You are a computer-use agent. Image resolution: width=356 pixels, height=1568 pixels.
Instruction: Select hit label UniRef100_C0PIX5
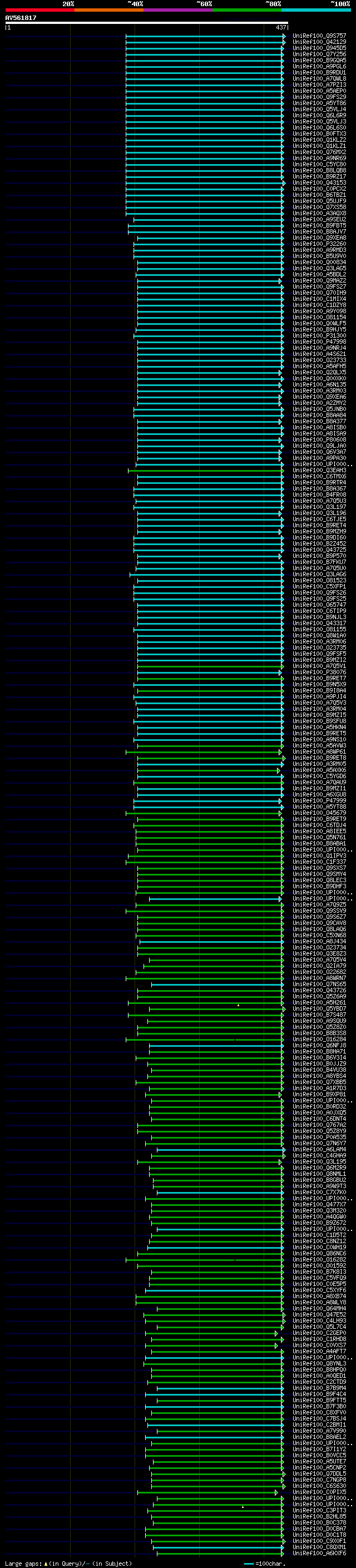319,1492
